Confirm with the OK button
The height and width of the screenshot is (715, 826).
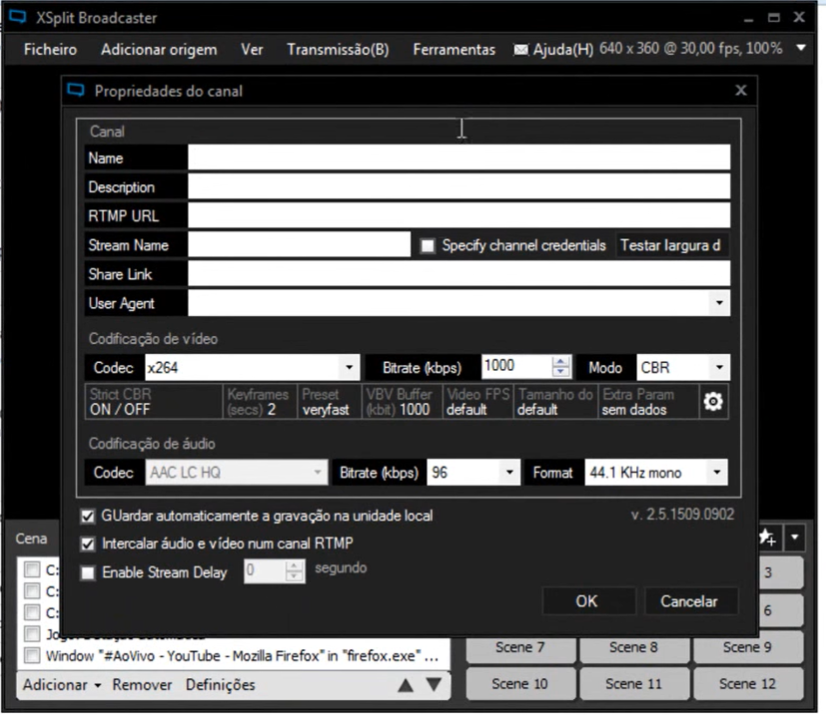click(588, 601)
